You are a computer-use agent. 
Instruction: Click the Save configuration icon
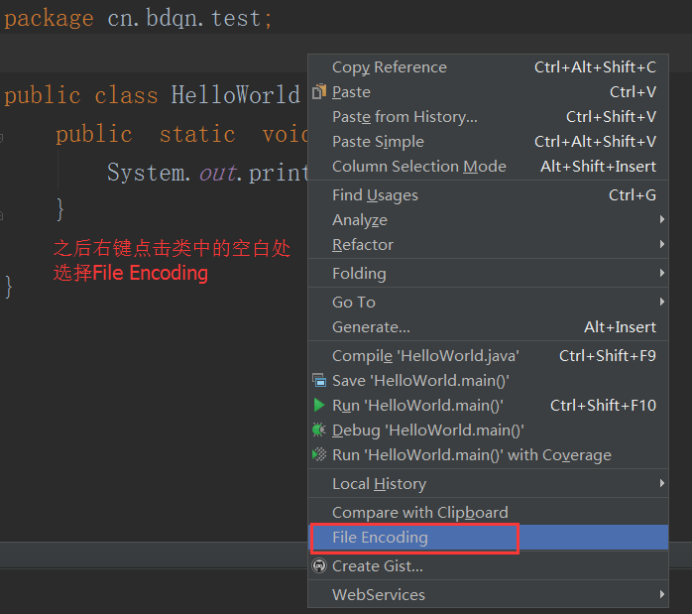point(319,380)
